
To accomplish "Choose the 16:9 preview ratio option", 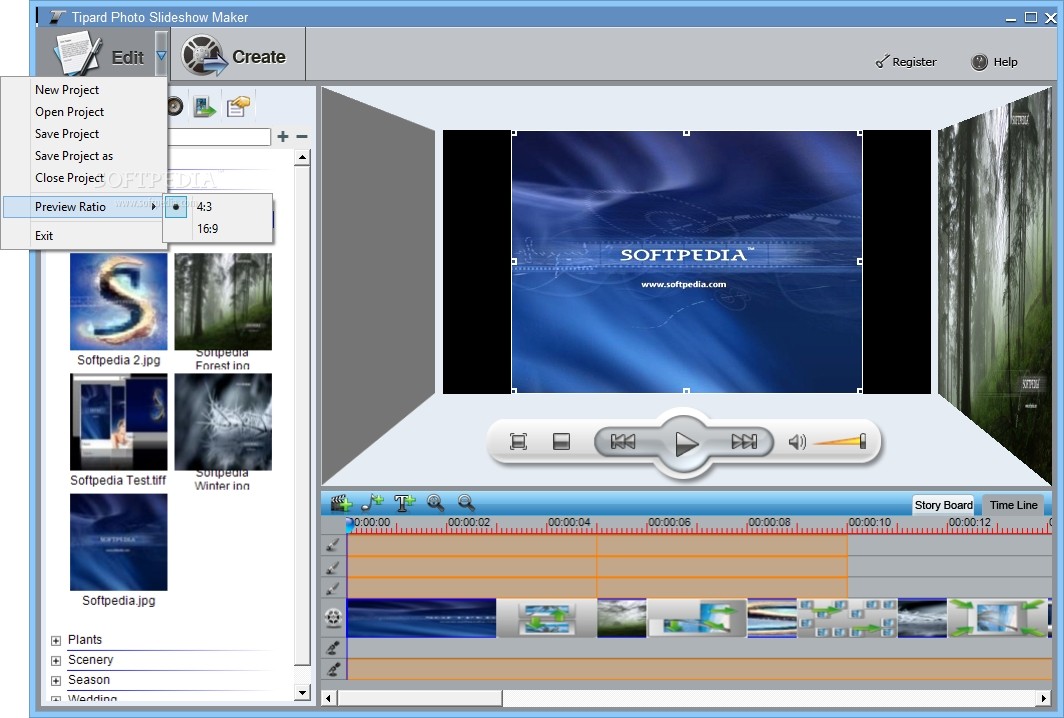I will (x=207, y=229).
